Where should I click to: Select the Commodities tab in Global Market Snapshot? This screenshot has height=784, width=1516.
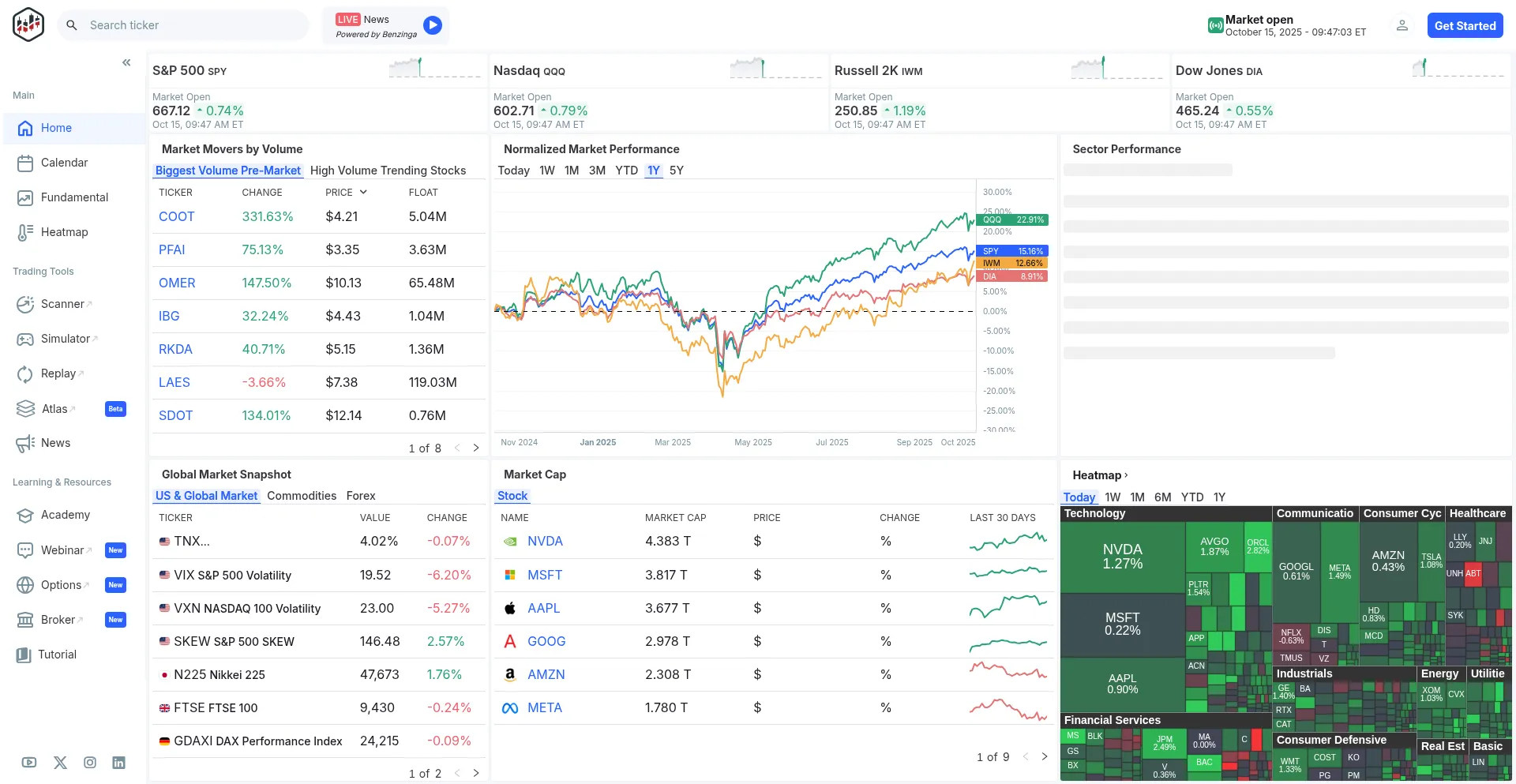tap(302, 496)
